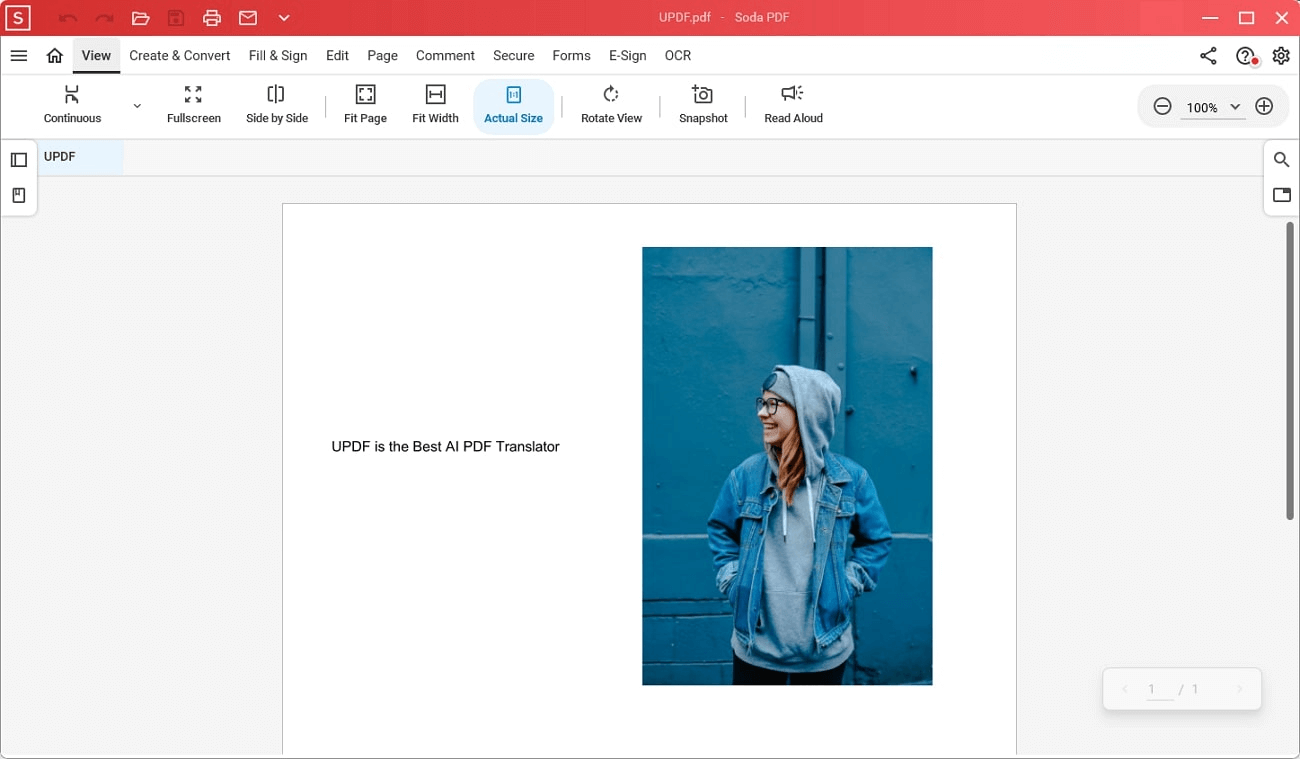Click Fit Page button

[x=365, y=104]
